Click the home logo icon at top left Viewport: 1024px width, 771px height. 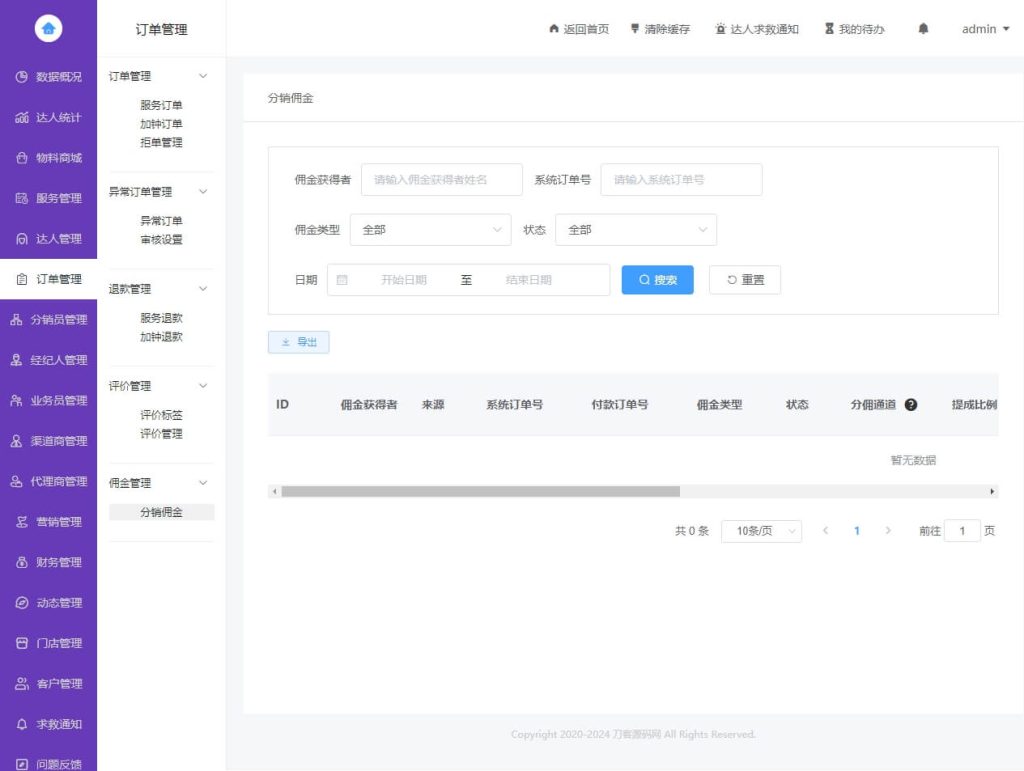48,29
